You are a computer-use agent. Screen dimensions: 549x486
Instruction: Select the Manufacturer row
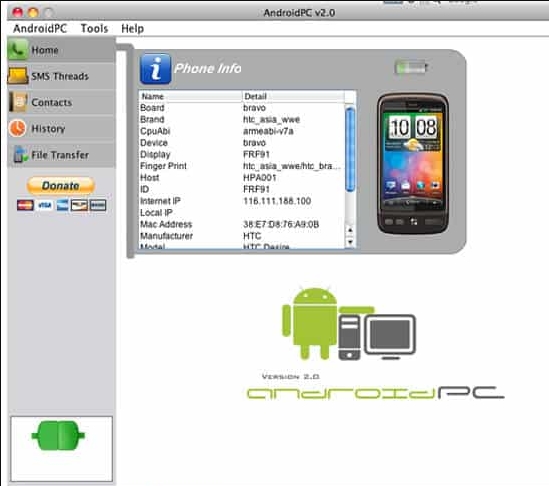(x=242, y=236)
